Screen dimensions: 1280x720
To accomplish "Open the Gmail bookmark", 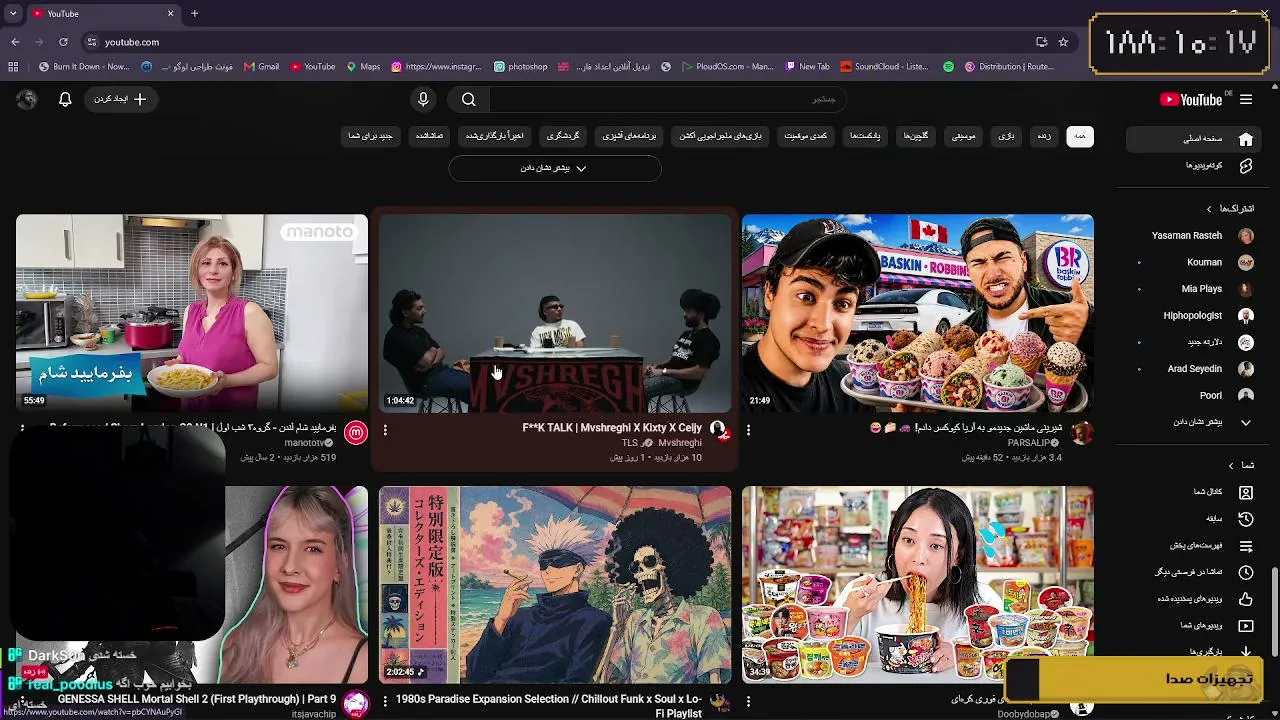I will tap(262, 67).
